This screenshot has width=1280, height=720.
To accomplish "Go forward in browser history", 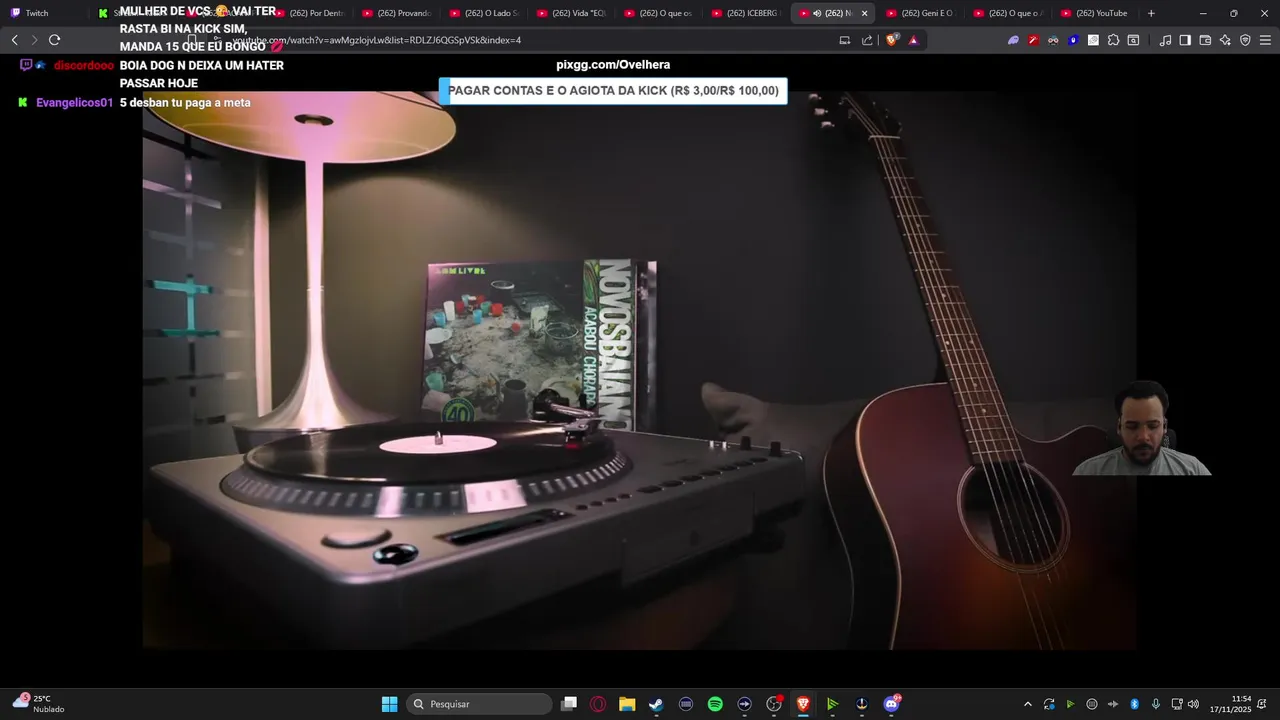I will point(34,40).
